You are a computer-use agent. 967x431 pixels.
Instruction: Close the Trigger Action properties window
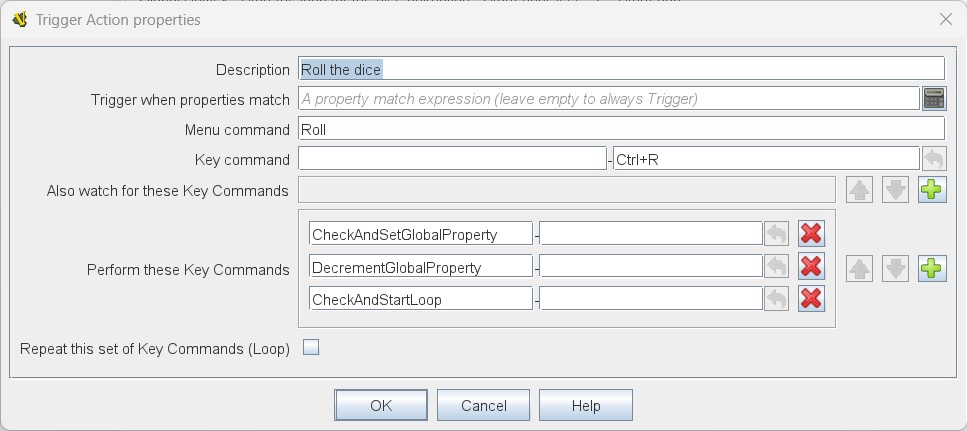pyautogui.click(x=945, y=19)
